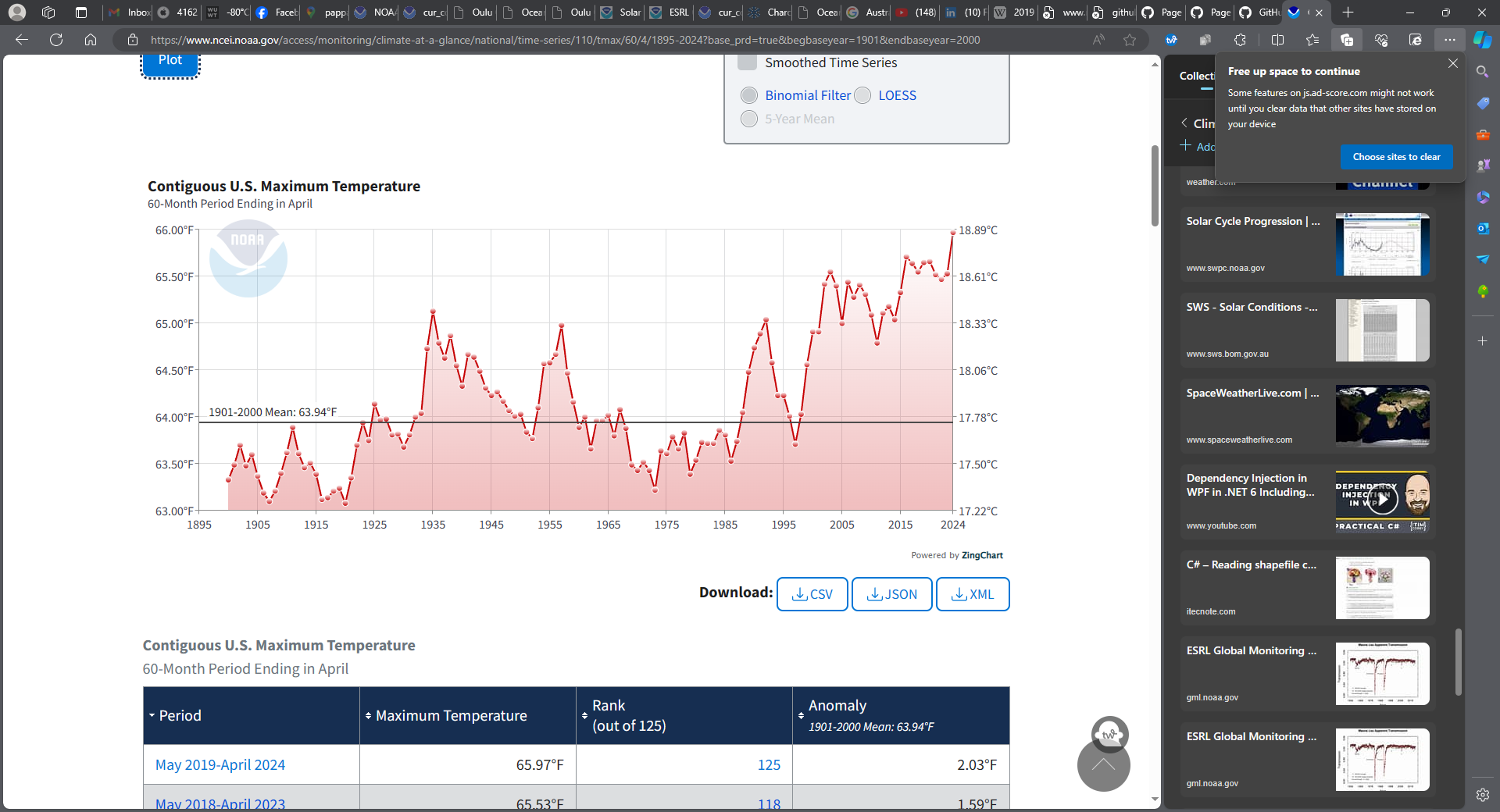Click the Split screen toolbar icon
Viewport: 1500px width, 812px height.
tap(1277, 40)
